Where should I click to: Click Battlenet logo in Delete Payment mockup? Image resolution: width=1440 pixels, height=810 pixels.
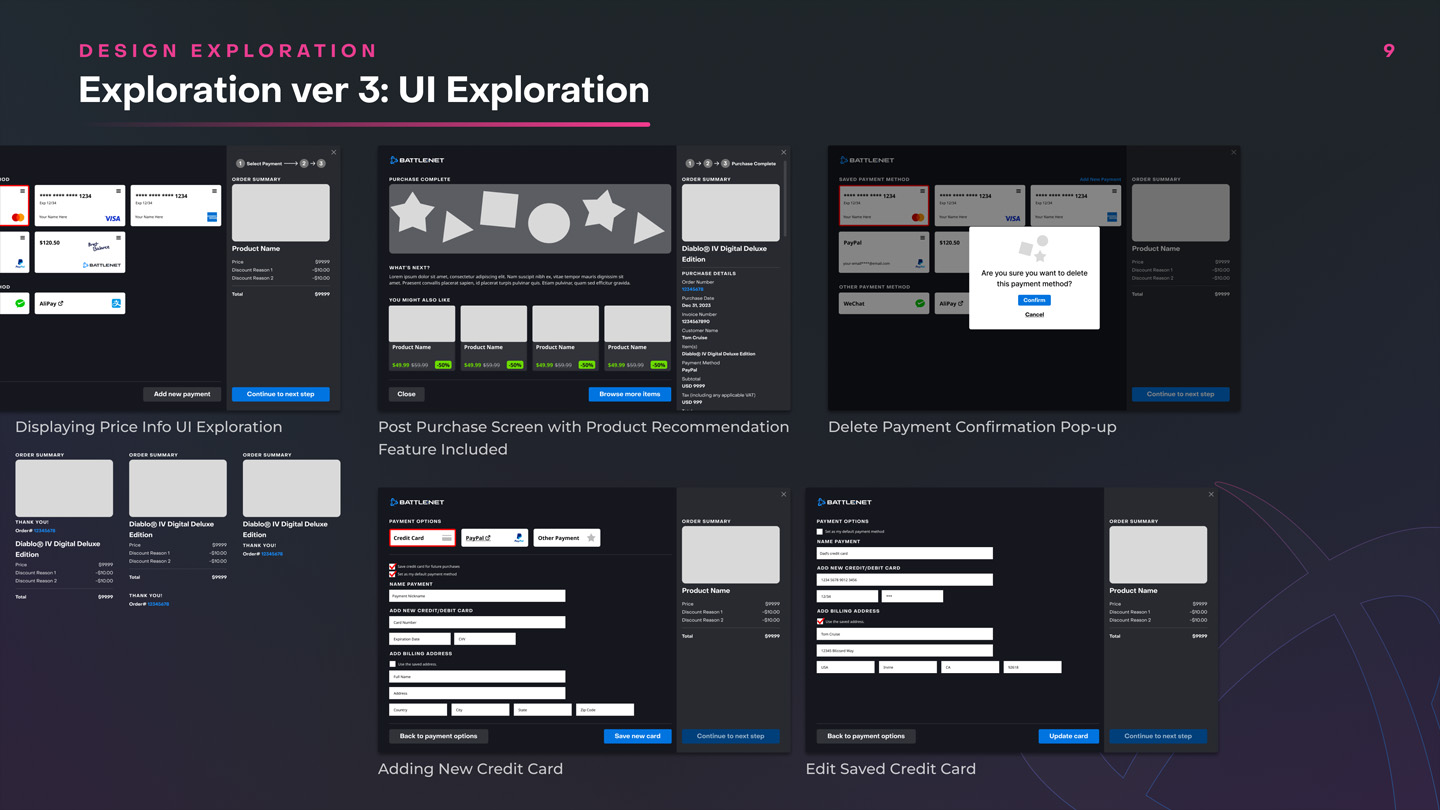(867, 160)
